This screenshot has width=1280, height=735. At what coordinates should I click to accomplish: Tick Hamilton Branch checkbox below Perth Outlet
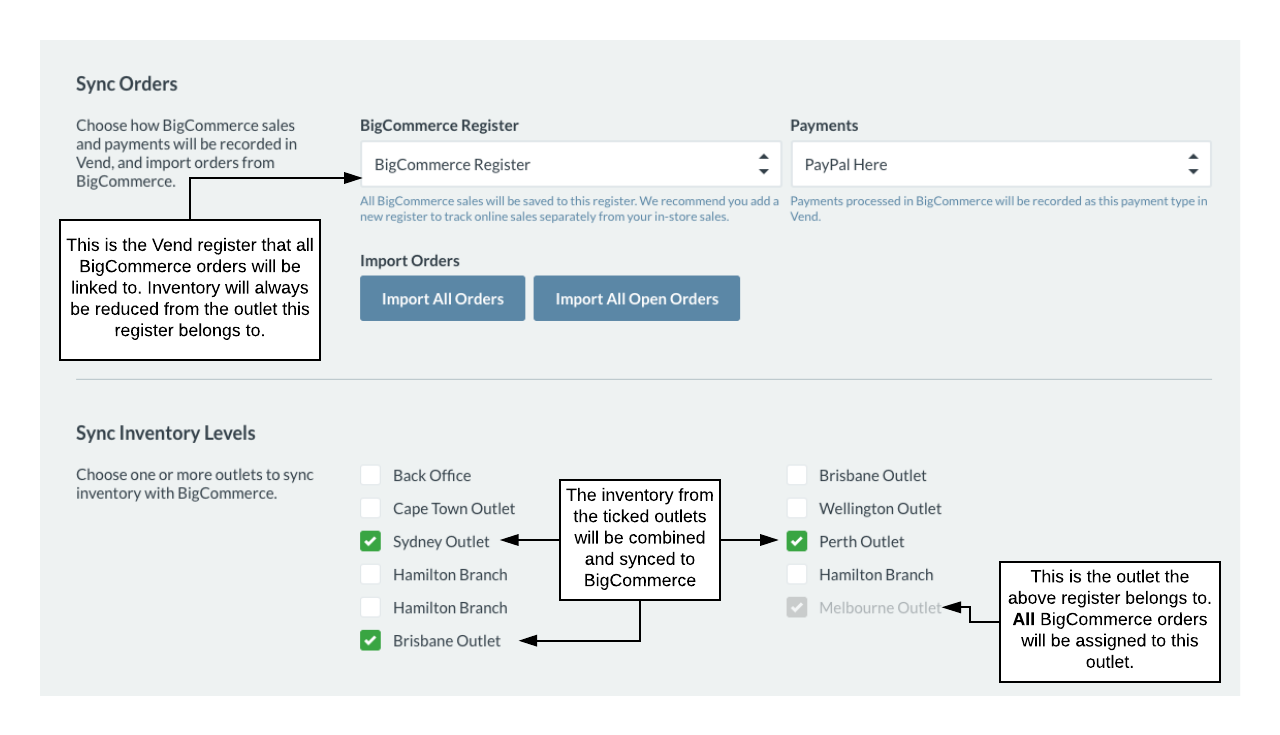[797, 574]
